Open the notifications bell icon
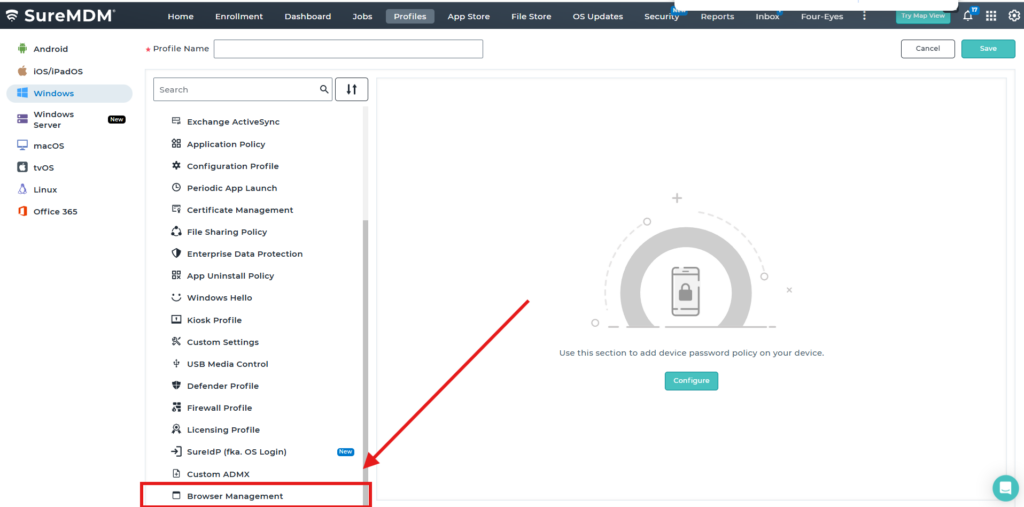 (968, 16)
